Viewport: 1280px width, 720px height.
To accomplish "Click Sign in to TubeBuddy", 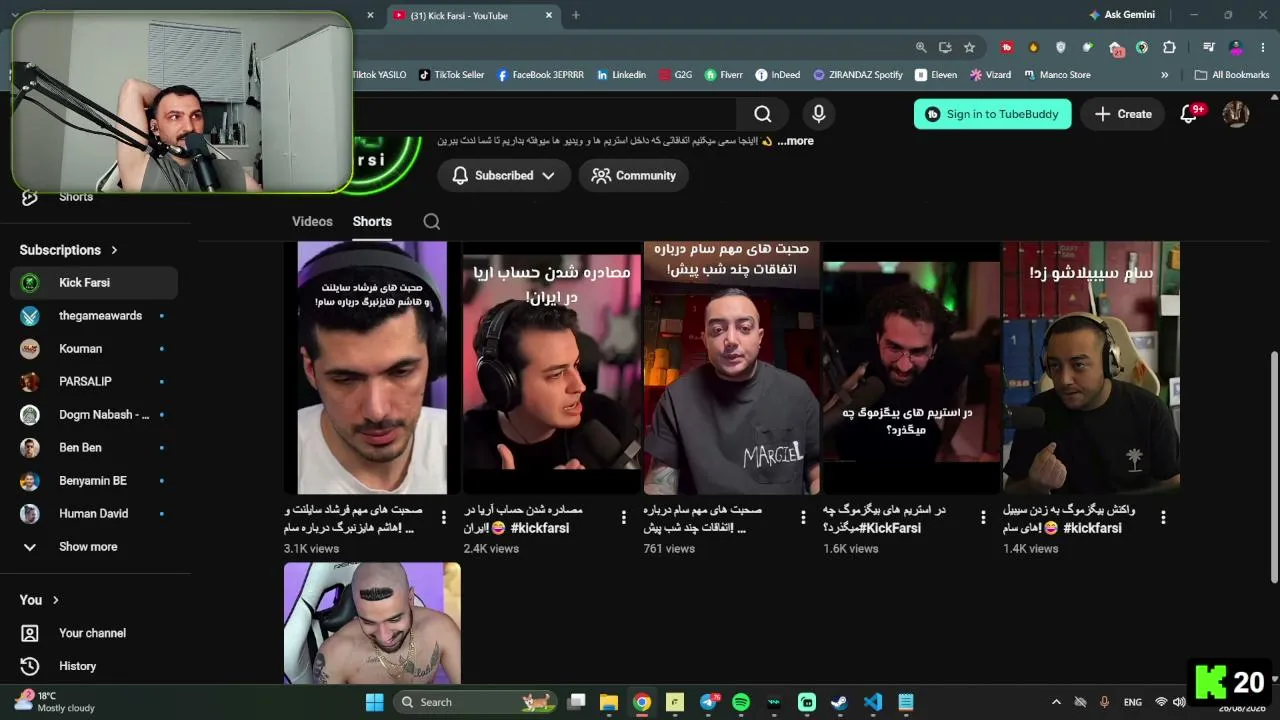I will pyautogui.click(x=993, y=114).
